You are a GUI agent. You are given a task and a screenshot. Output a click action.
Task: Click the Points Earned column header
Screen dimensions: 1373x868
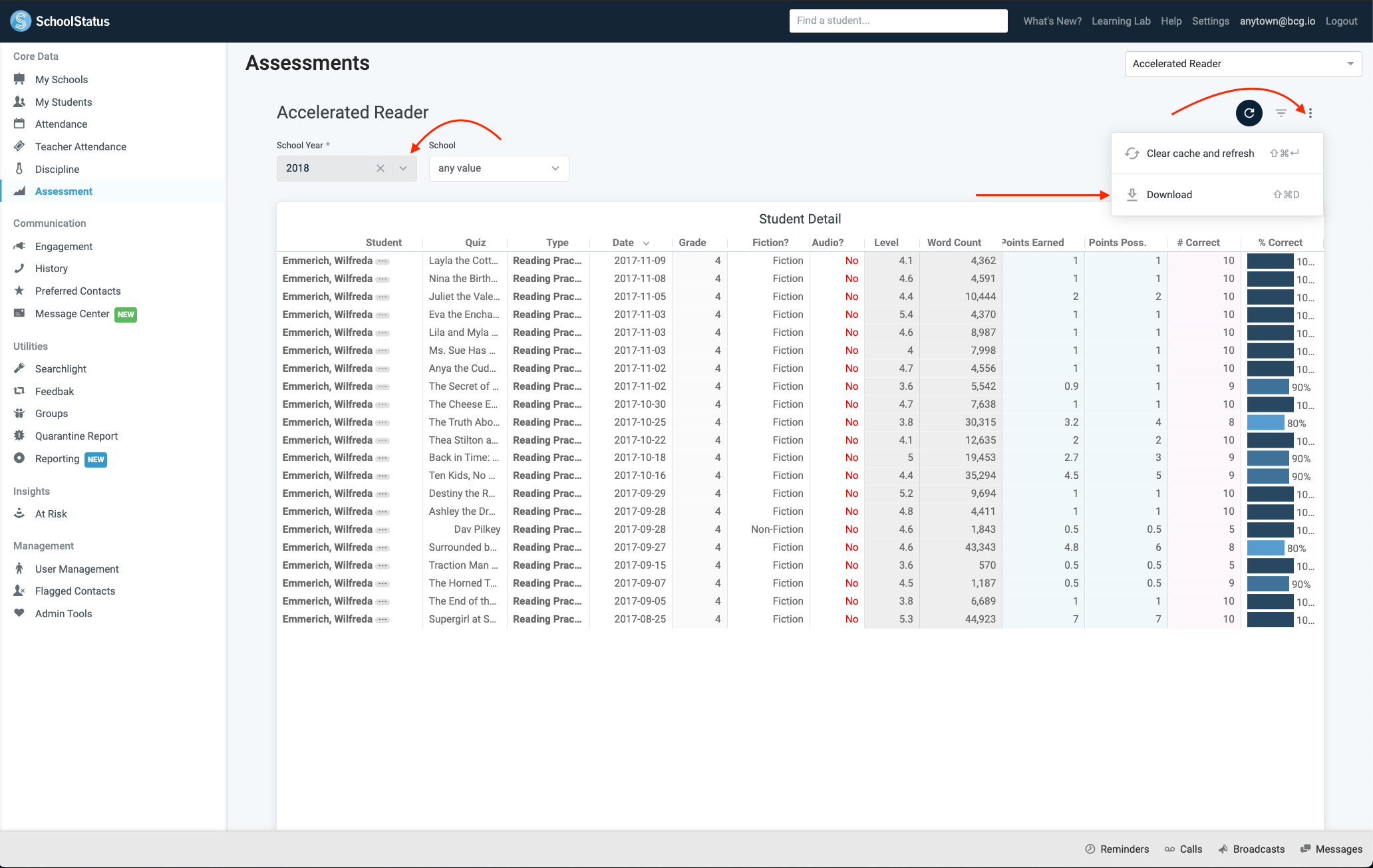1033,243
